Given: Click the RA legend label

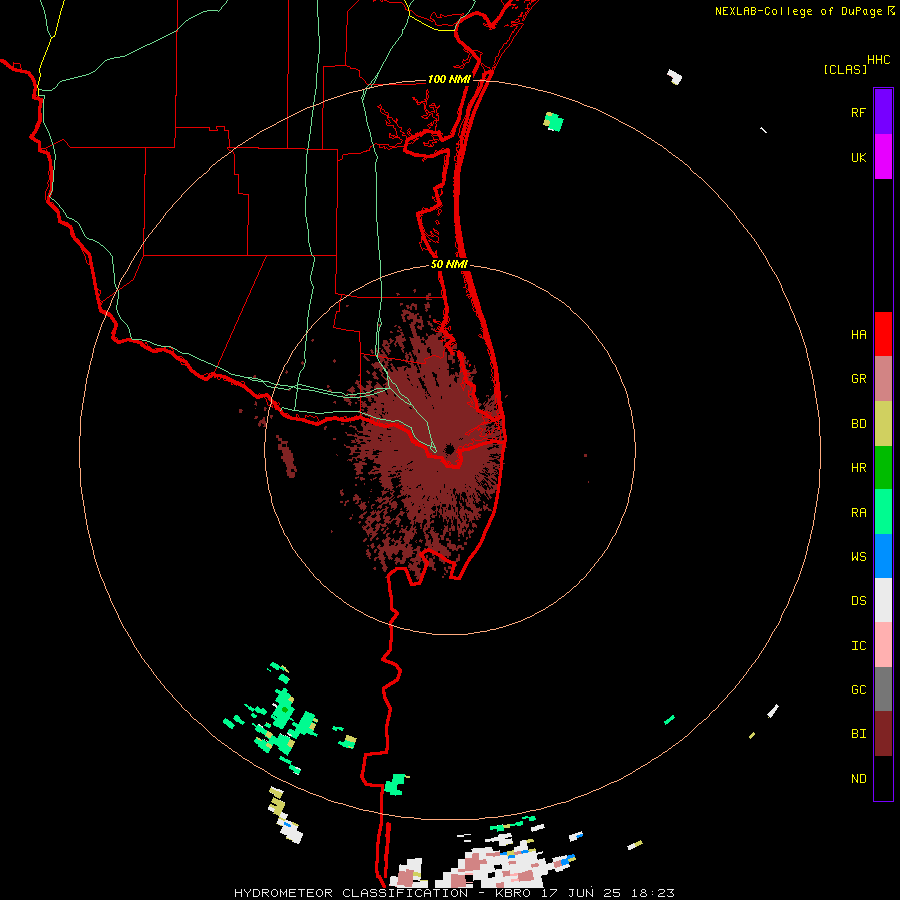Looking at the screenshot, I should click(x=858, y=513).
